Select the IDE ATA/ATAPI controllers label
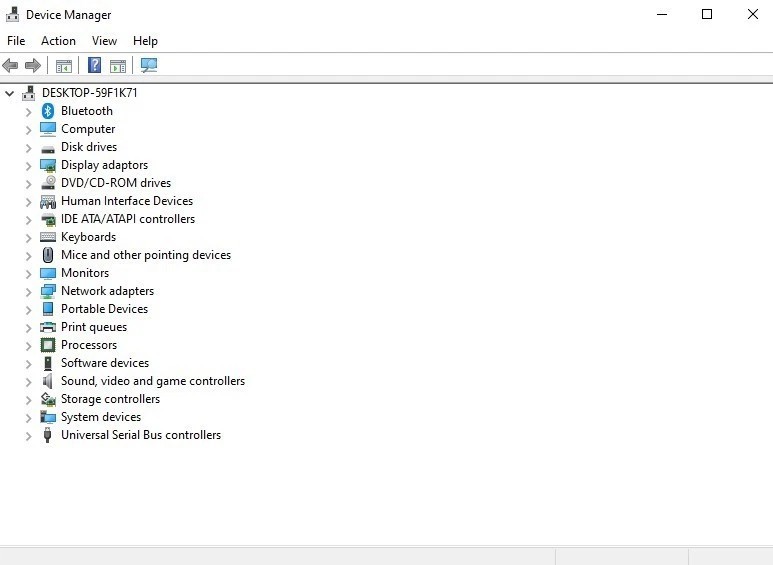 coord(128,219)
